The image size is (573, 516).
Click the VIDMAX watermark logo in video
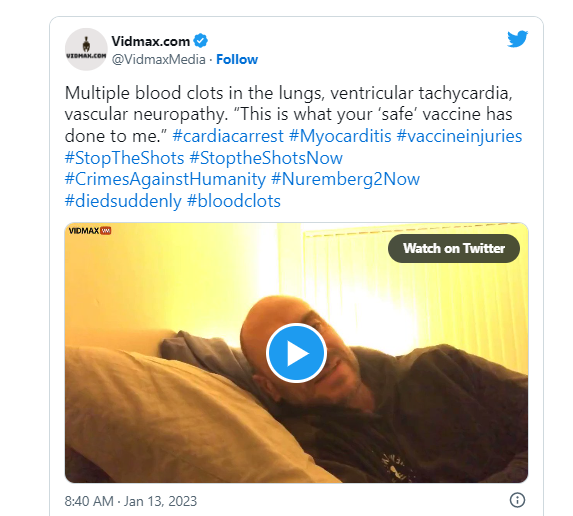pyautogui.click(x=90, y=231)
